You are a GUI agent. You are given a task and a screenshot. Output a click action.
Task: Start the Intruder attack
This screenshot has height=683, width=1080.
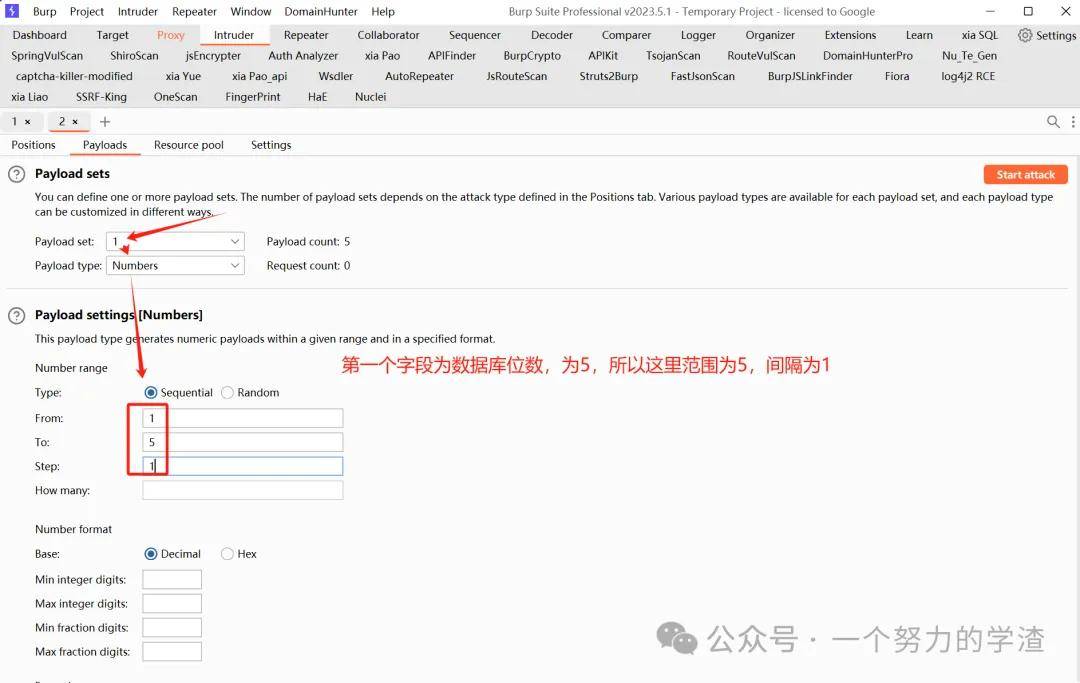click(x=1026, y=175)
